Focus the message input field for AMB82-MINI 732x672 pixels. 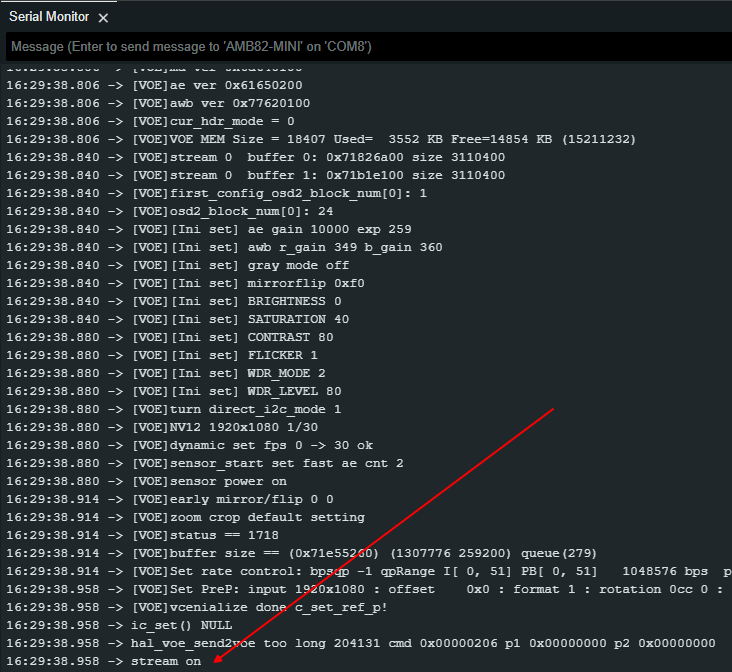(x=366, y=47)
